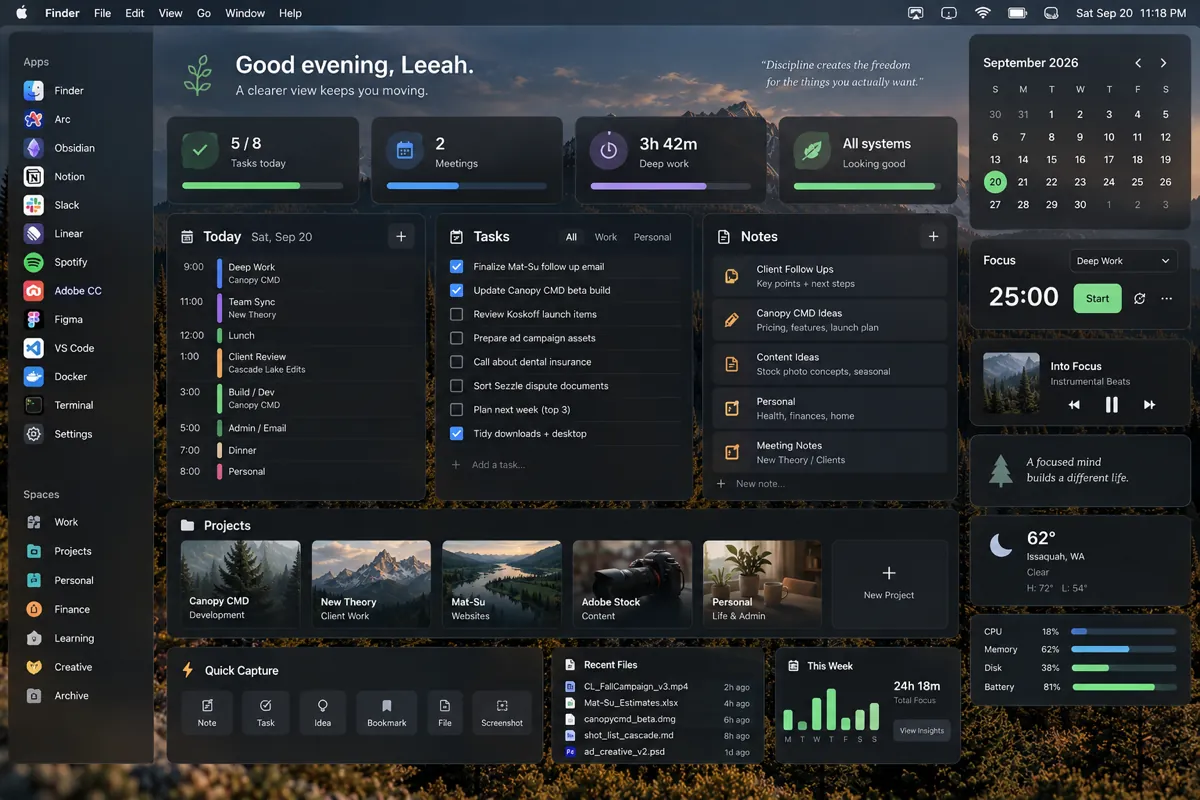Image resolution: width=1200 pixels, height=800 pixels.
Task: Create a New Project tile
Action: (889, 583)
